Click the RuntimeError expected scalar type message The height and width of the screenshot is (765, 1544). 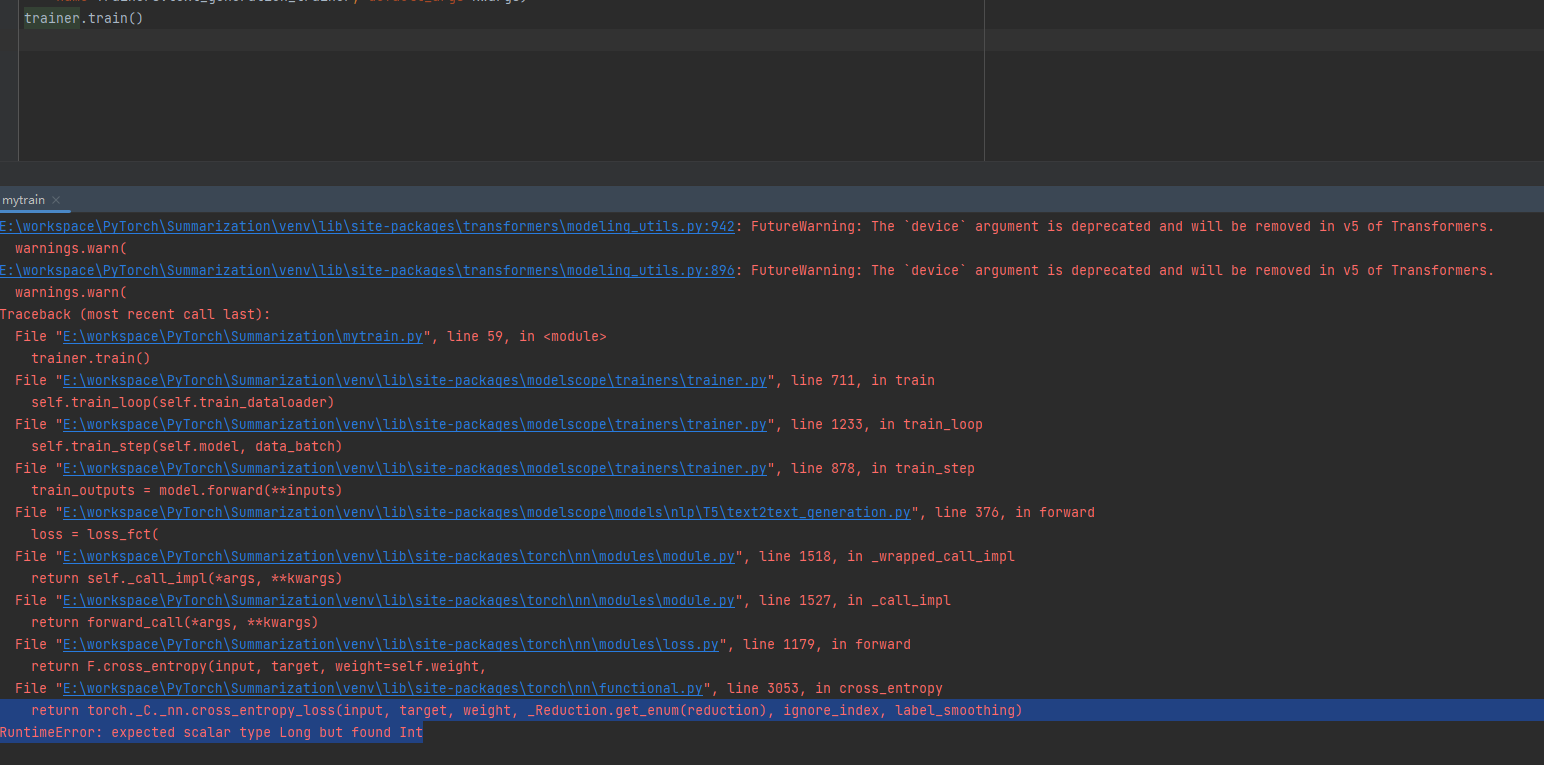211,733
